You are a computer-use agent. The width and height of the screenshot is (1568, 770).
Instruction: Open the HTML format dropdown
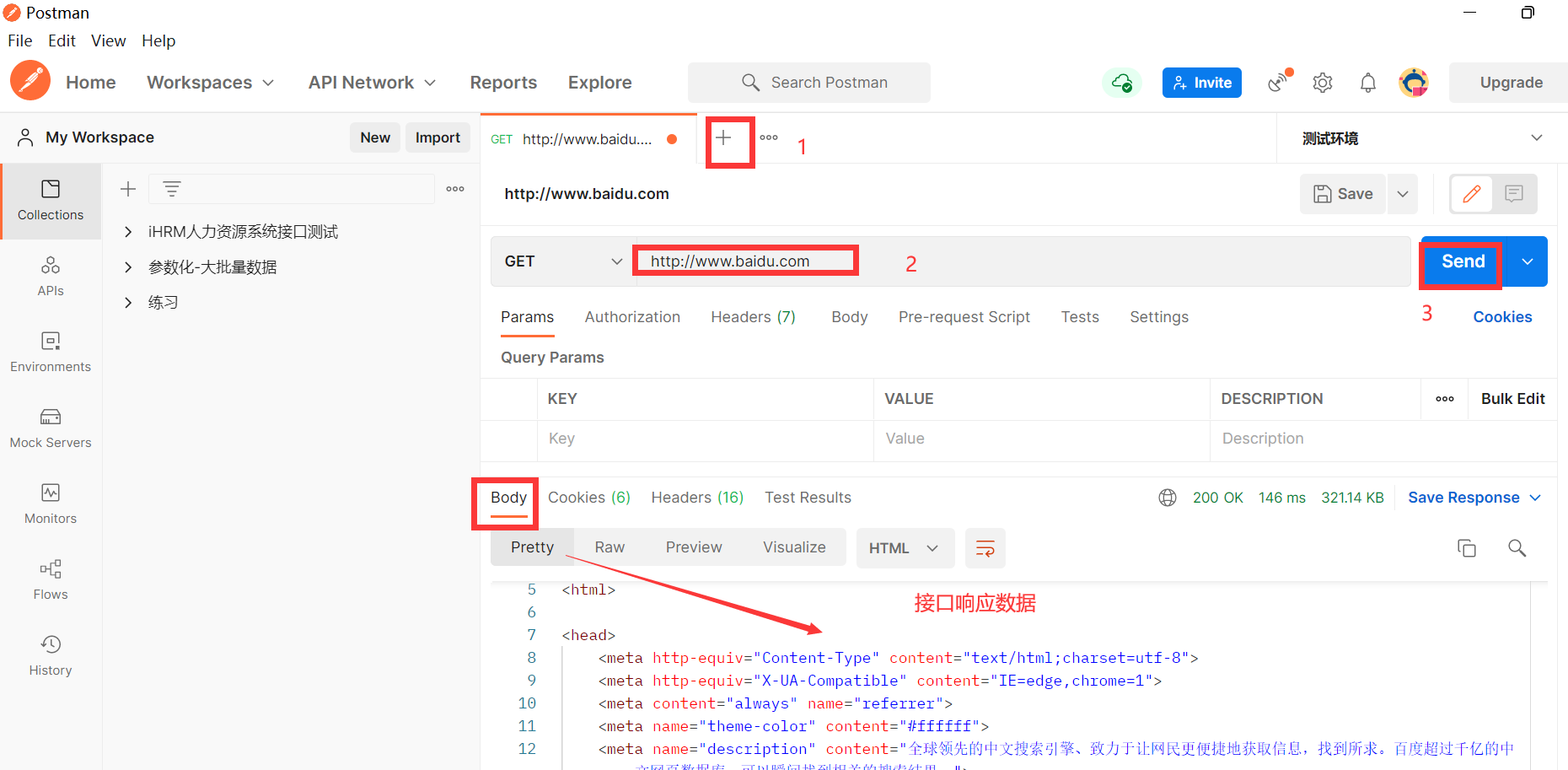click(905, 548)
